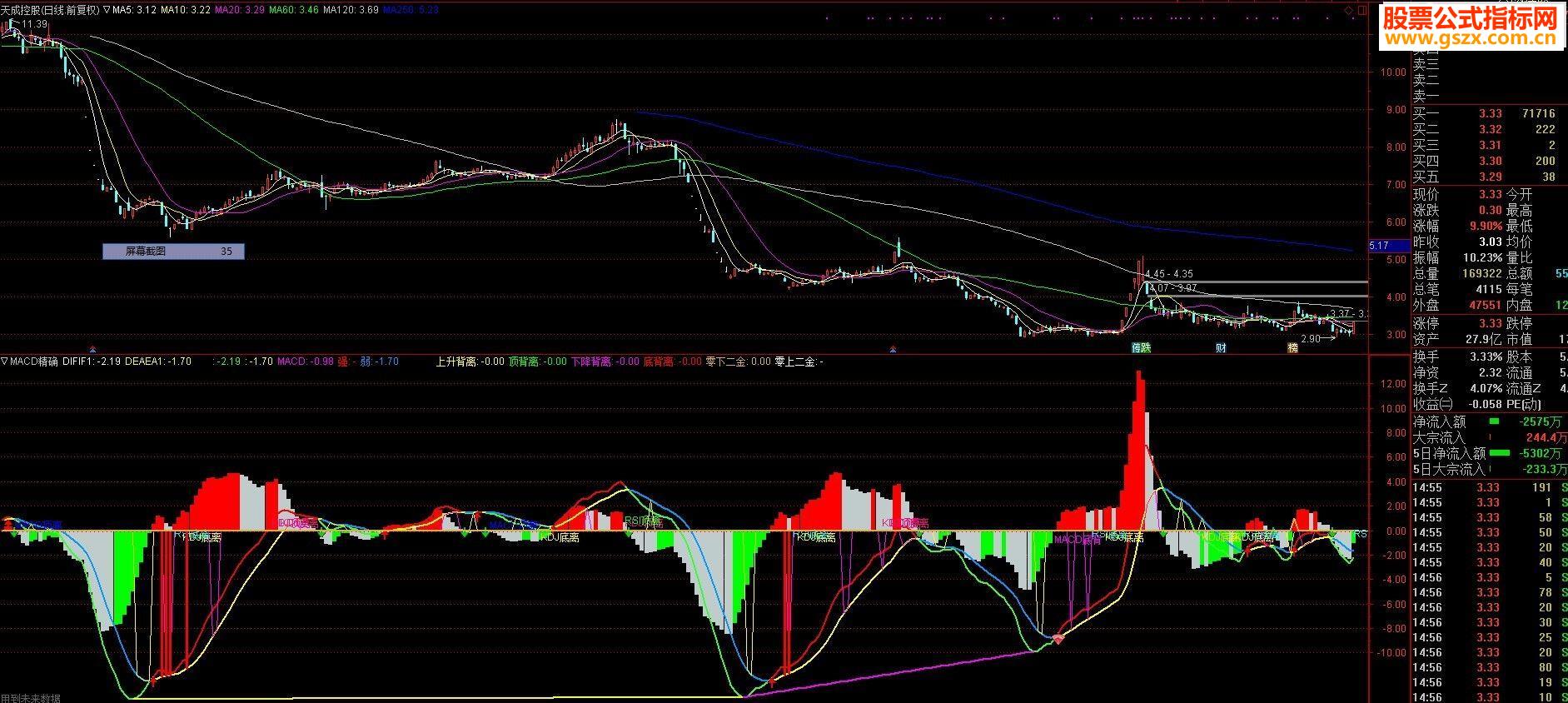Click the MA120: 3.69 label

click(x=351, y=11)
